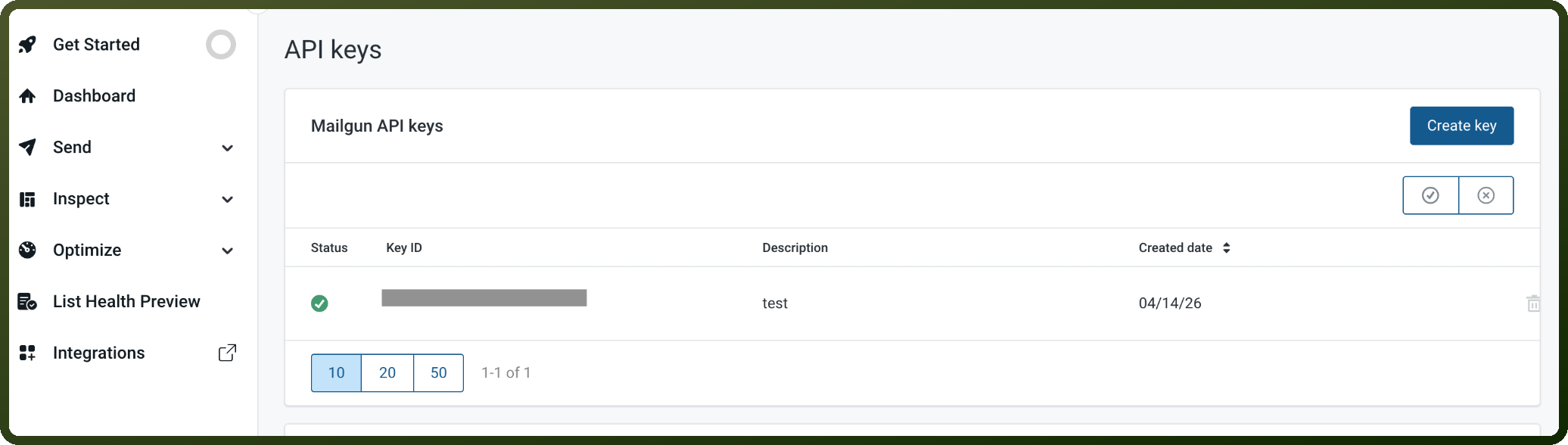Show 10 keys per page
This screenshot has height=445, width=1568.
coord(336,372)
